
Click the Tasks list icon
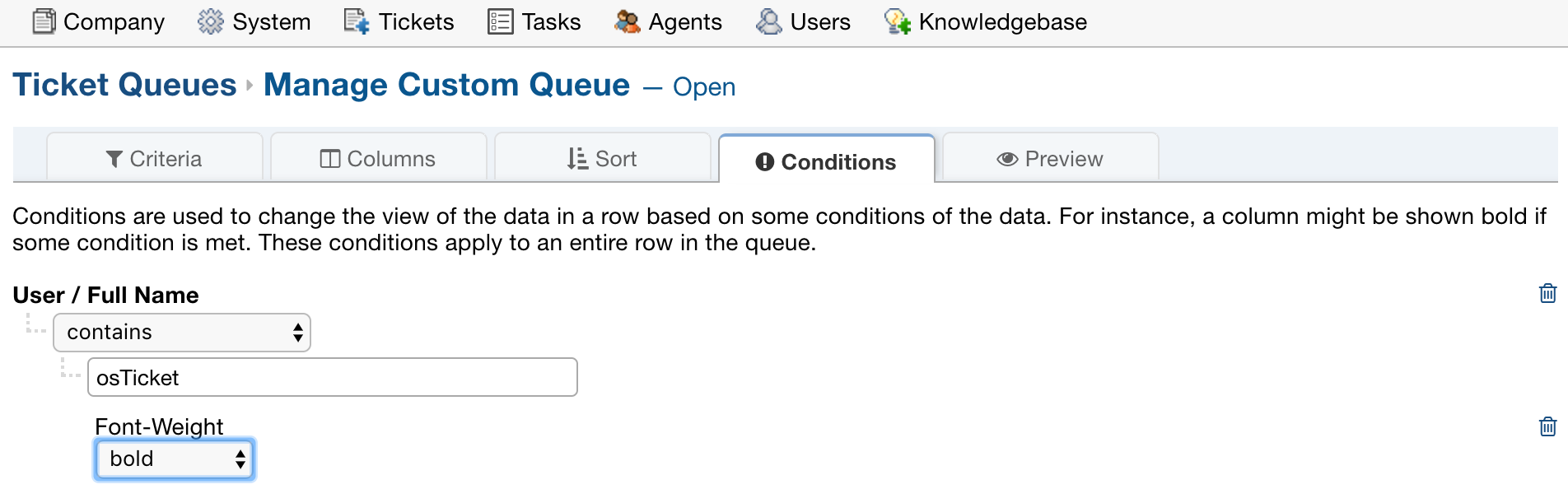click(500, 21)
